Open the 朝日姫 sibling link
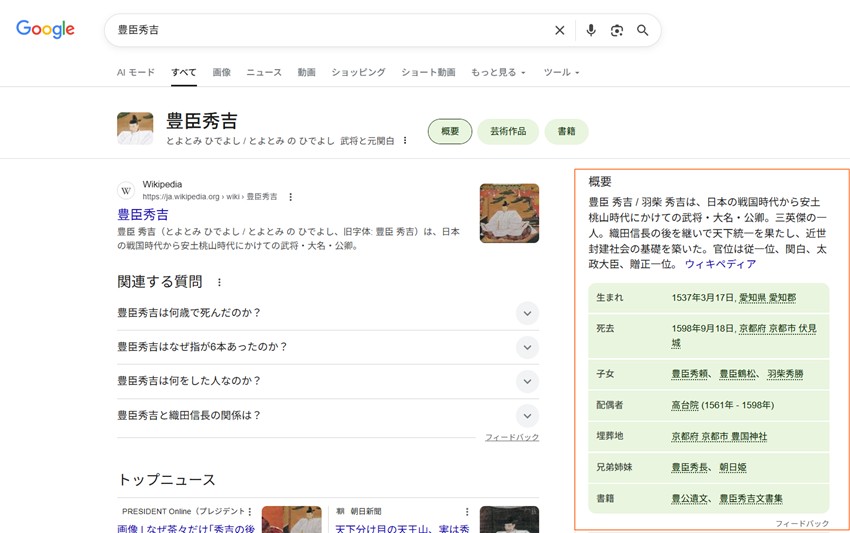The width and height of the screenshot is (850, 533). (x=733, y=467)
